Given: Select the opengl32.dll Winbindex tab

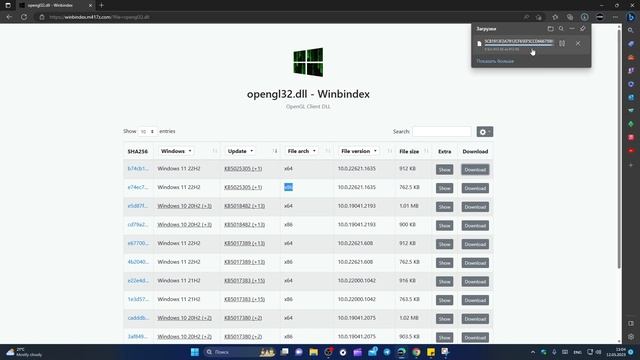Looking at the screenshot, I should [55, 5].
